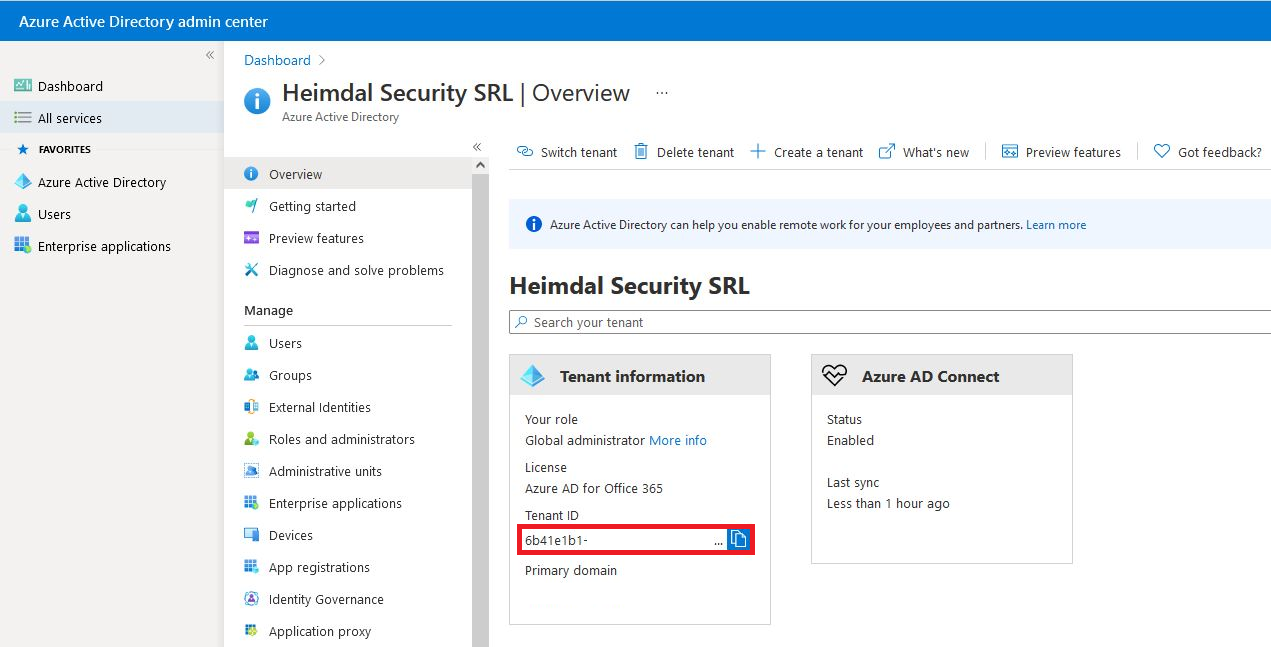Click the Azure Active Directory diamond icon in favorites
Image resolution: width=1271 pixels, height=647 pixels.
tap(22, 182)
